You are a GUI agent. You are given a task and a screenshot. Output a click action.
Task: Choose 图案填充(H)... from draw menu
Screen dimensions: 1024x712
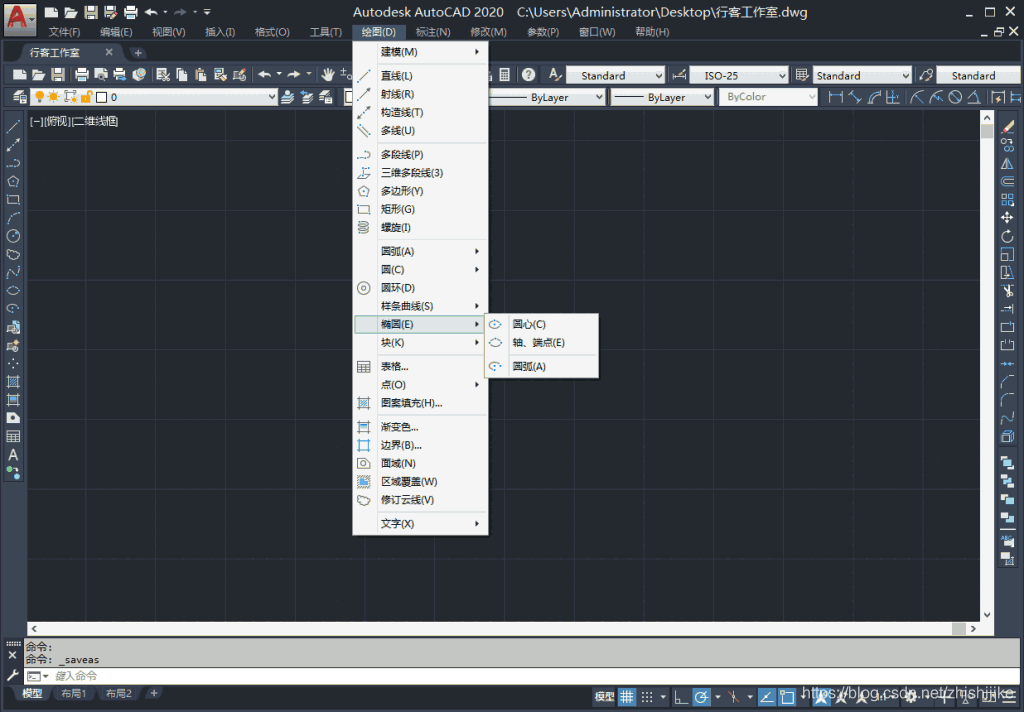(x=420, y=403)
